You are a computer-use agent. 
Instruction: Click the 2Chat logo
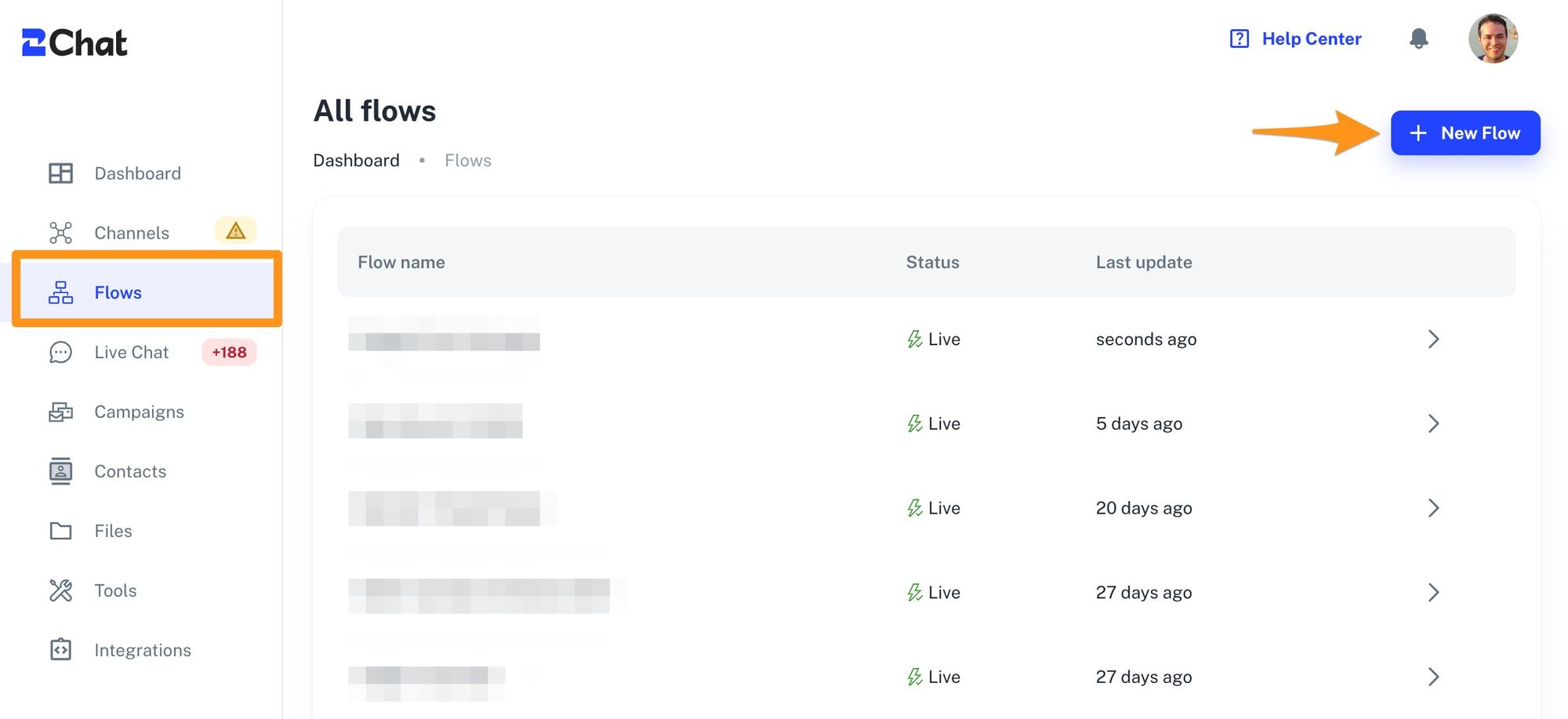(74, 42)
